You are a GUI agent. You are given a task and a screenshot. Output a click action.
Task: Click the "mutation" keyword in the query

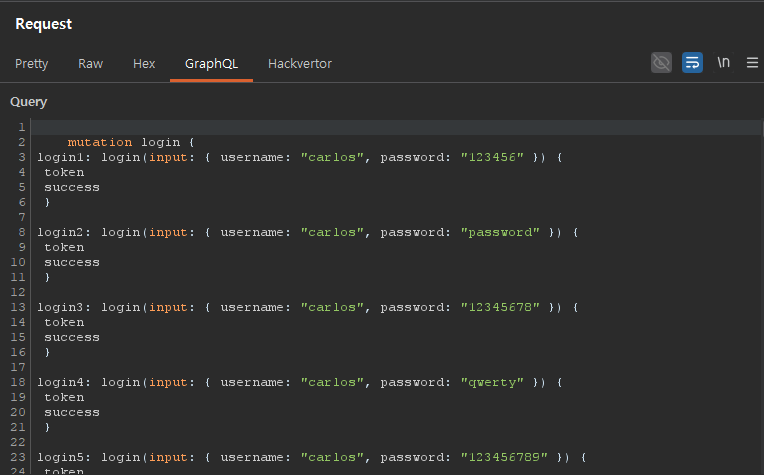click(100, 142)
